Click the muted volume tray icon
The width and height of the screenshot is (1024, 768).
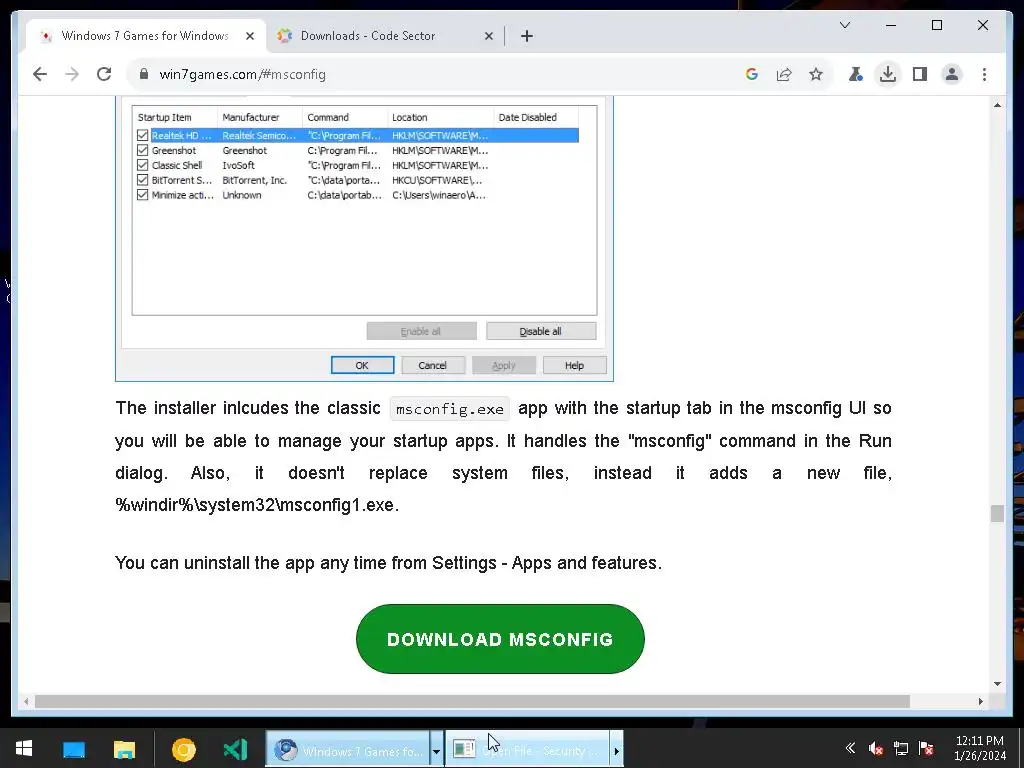click(x=876, y=748)
